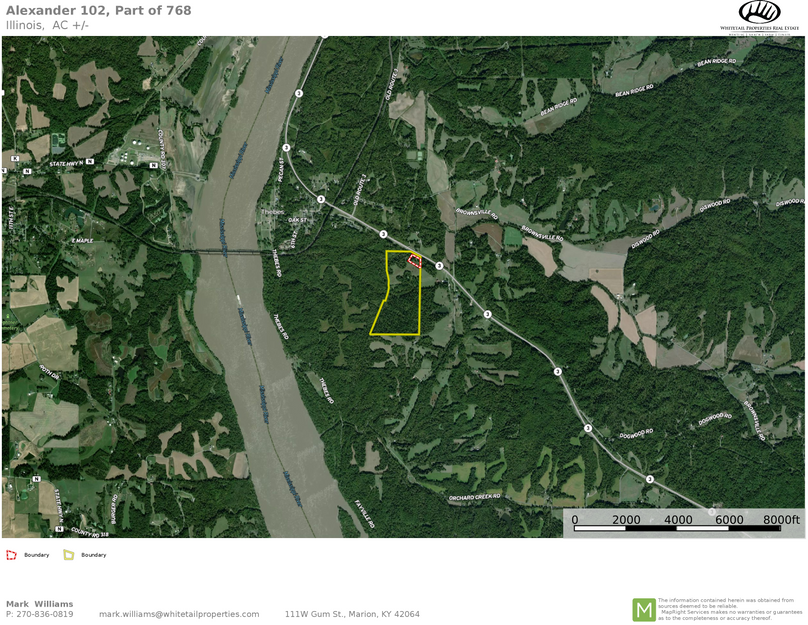Select the yellow Boundary legend icon

pos(69,555)
